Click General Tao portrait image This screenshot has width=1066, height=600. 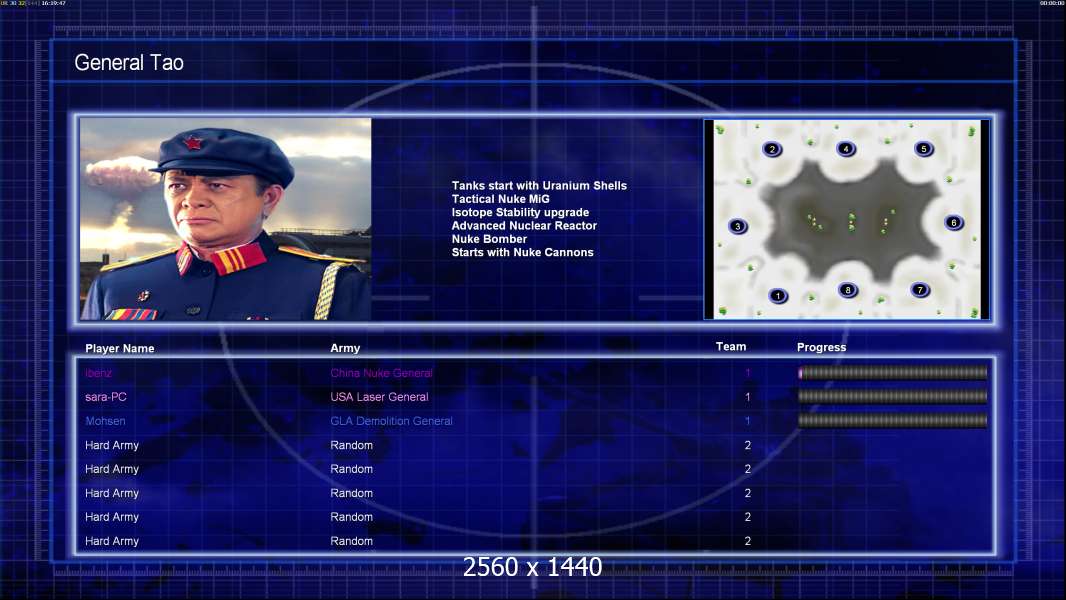tap(226, 219)
